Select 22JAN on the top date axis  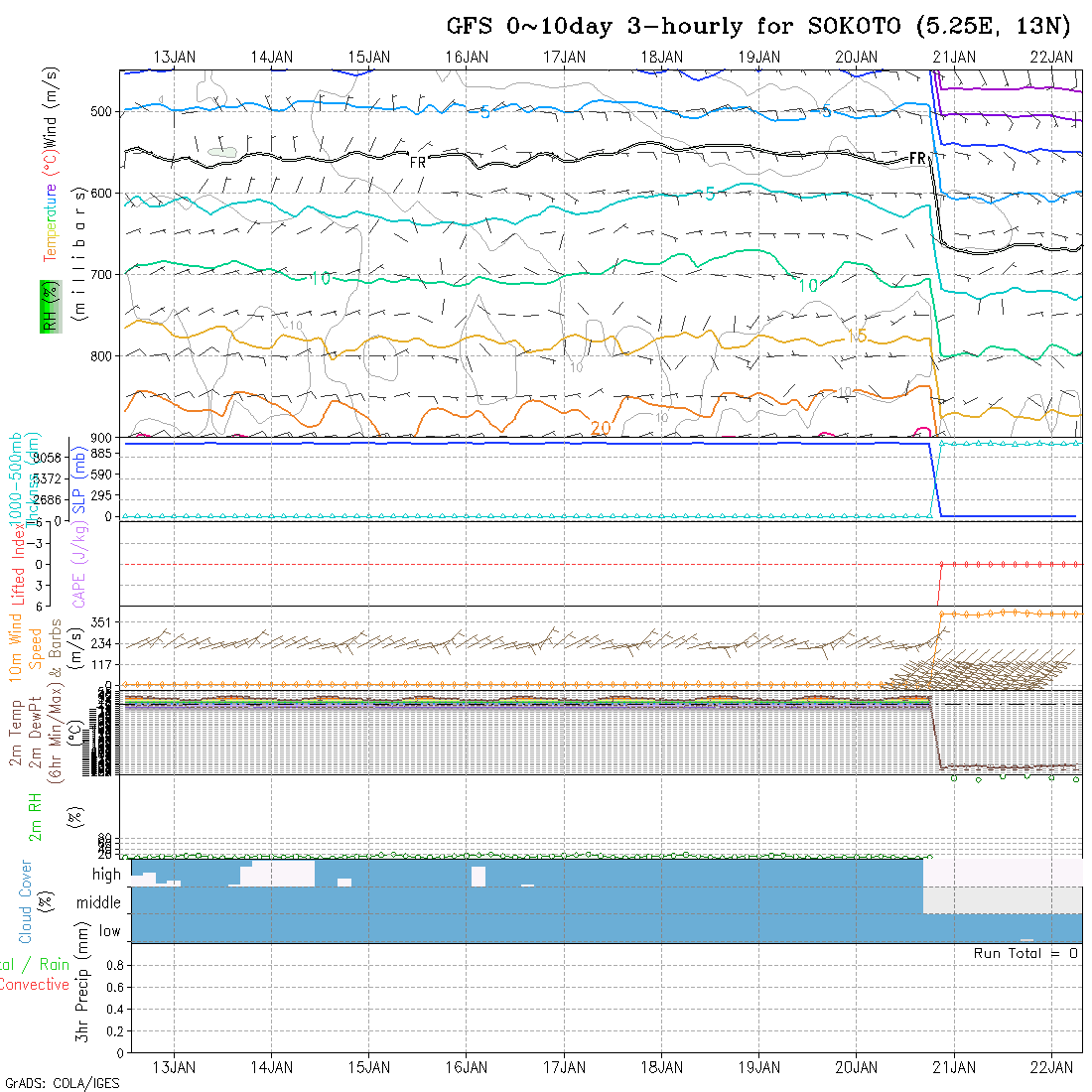(1051, 58)
